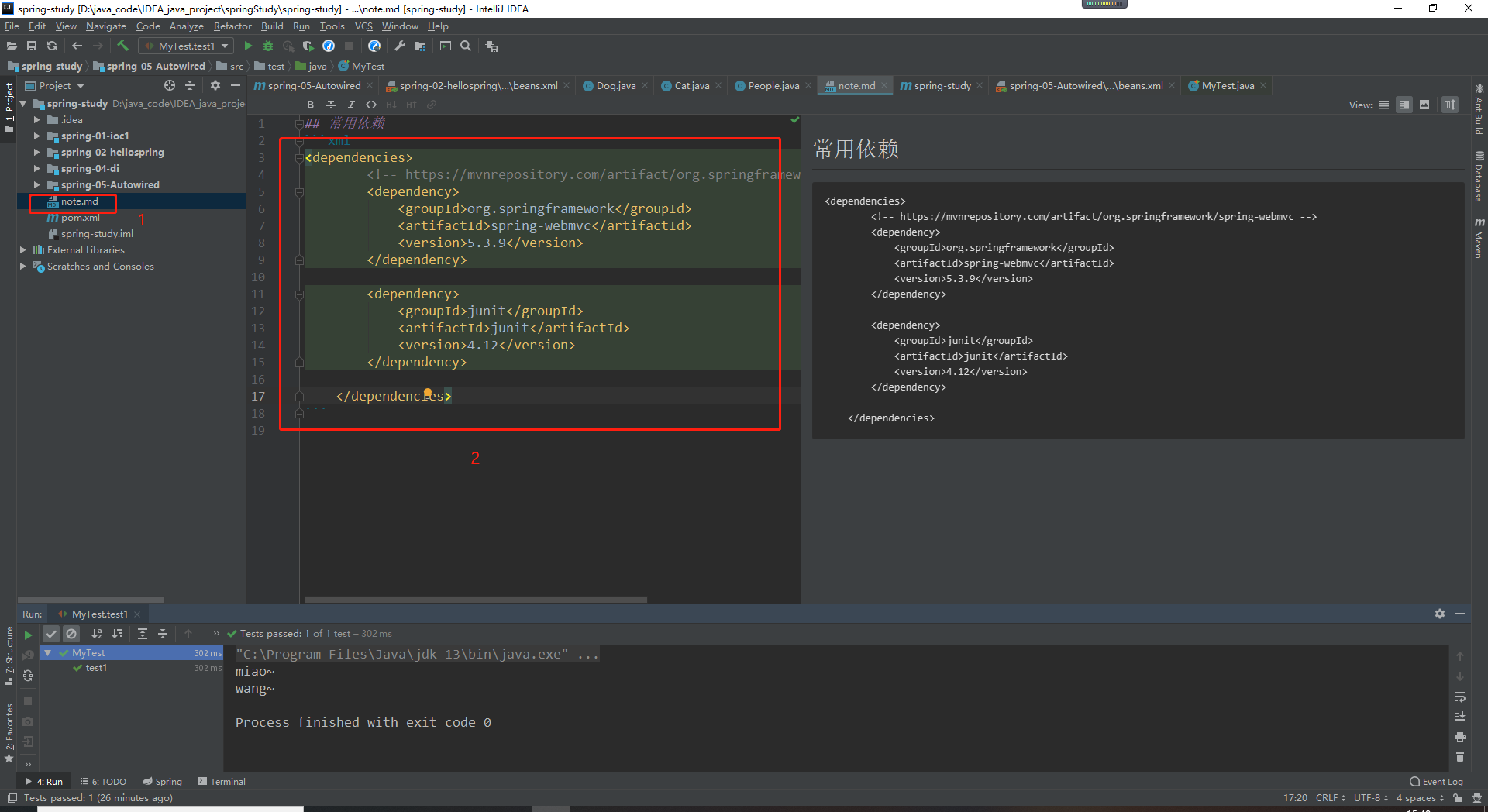1488x812 pixels.
Task: Expand the .idea folder in project tree
Action: (x=36, y=119)
